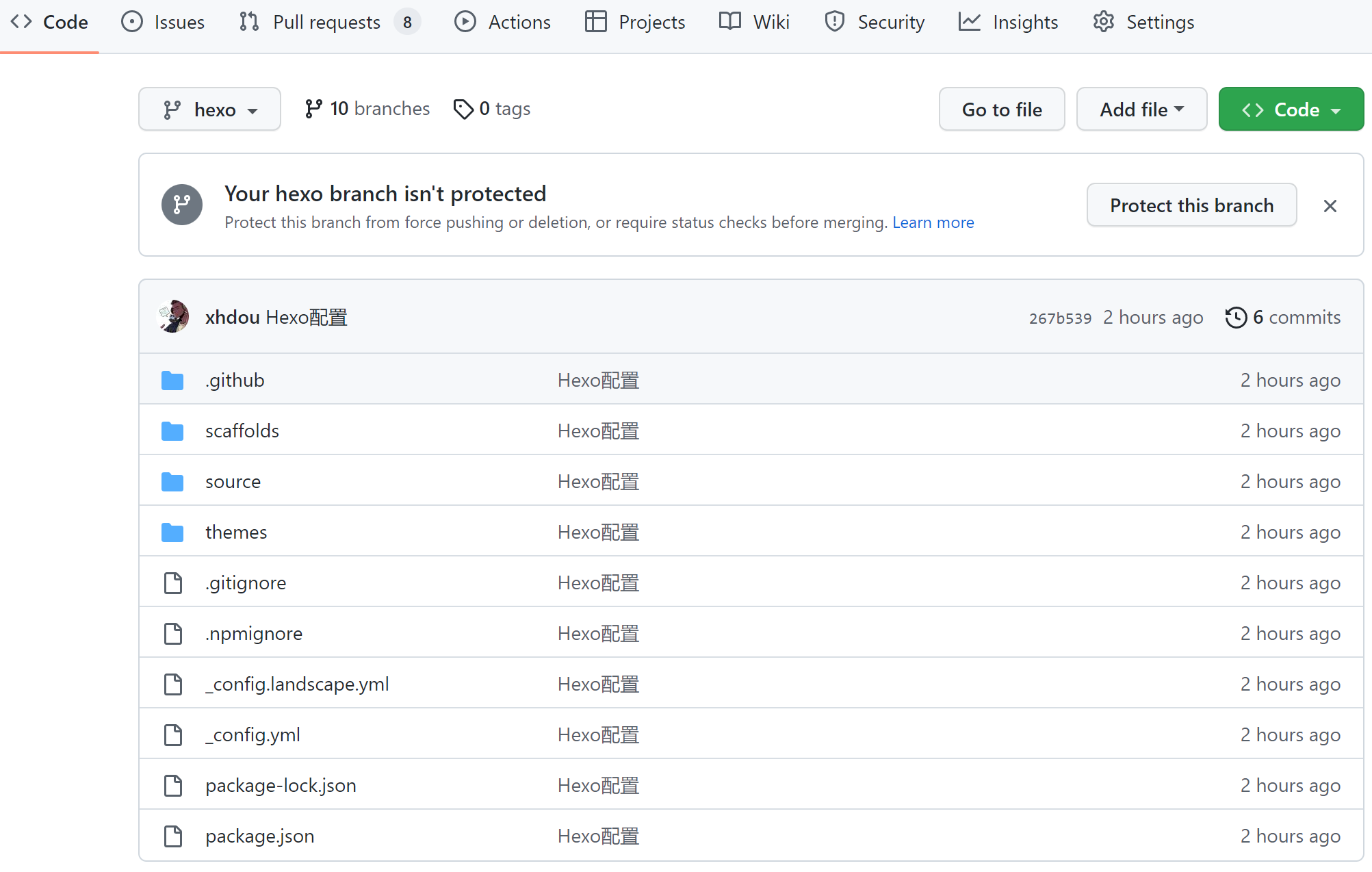
Task: Open commit hash 267b539
Action: pos(1060,318)
